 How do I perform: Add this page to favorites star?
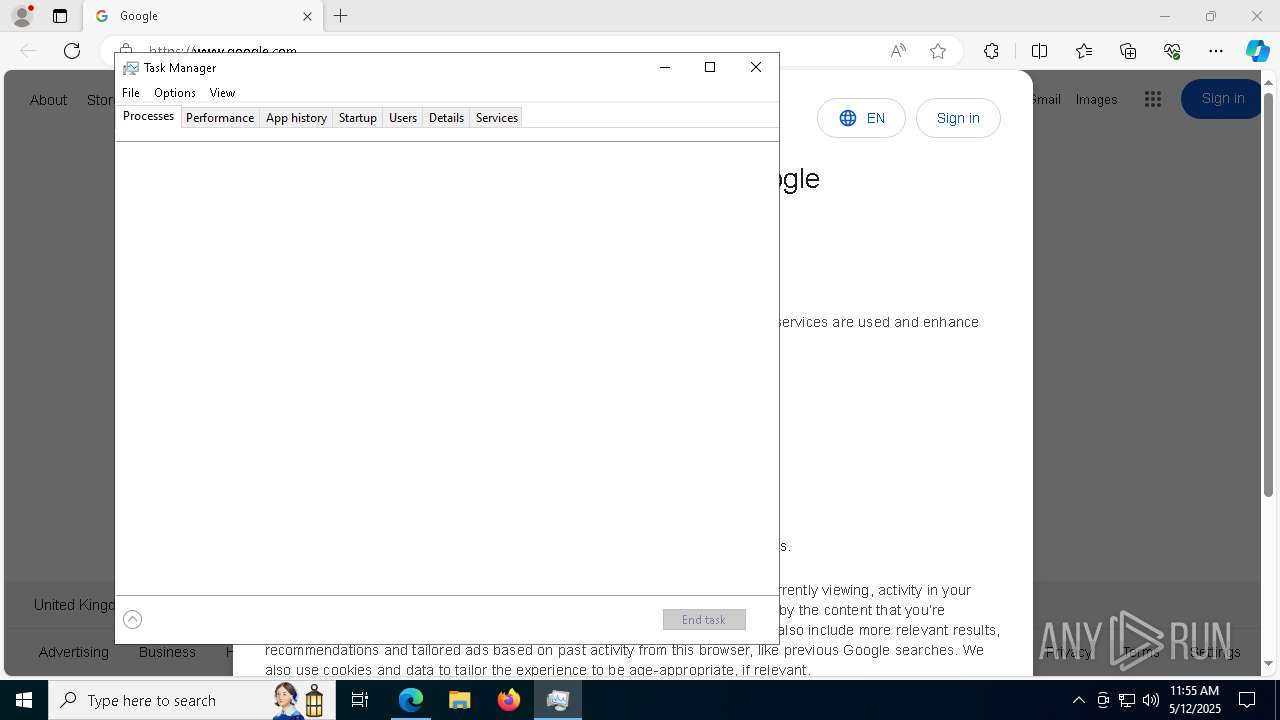938,51
